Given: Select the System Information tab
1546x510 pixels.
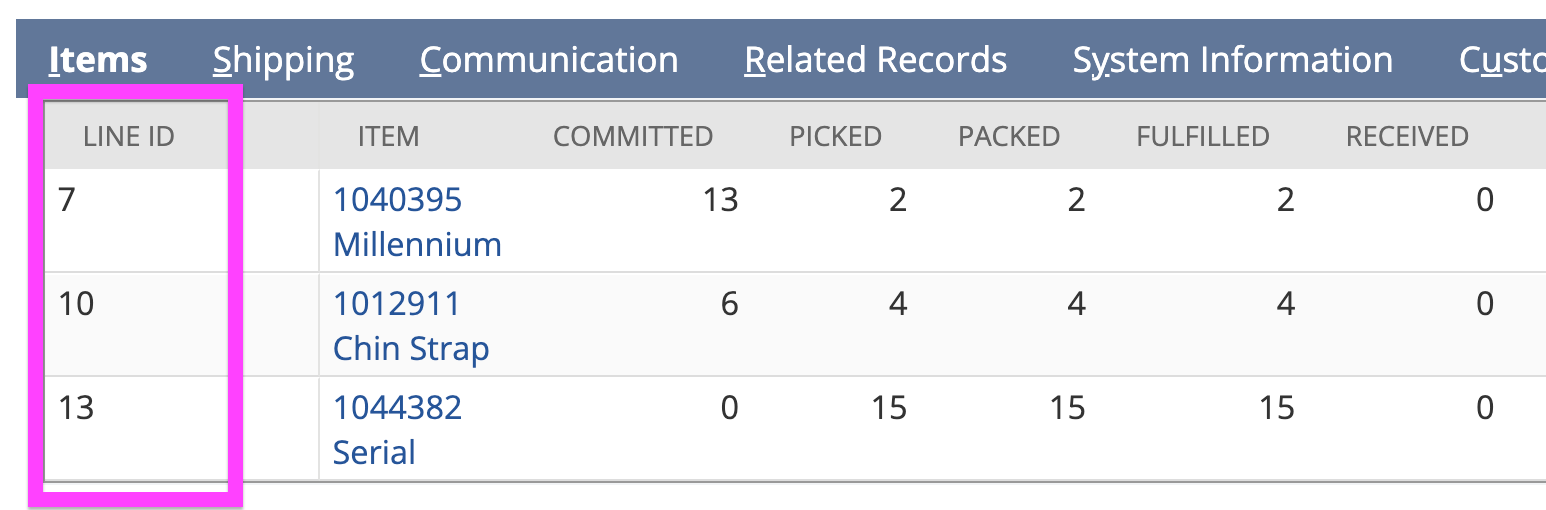Looking at the screenshot, I should (x=1232, y=60).
